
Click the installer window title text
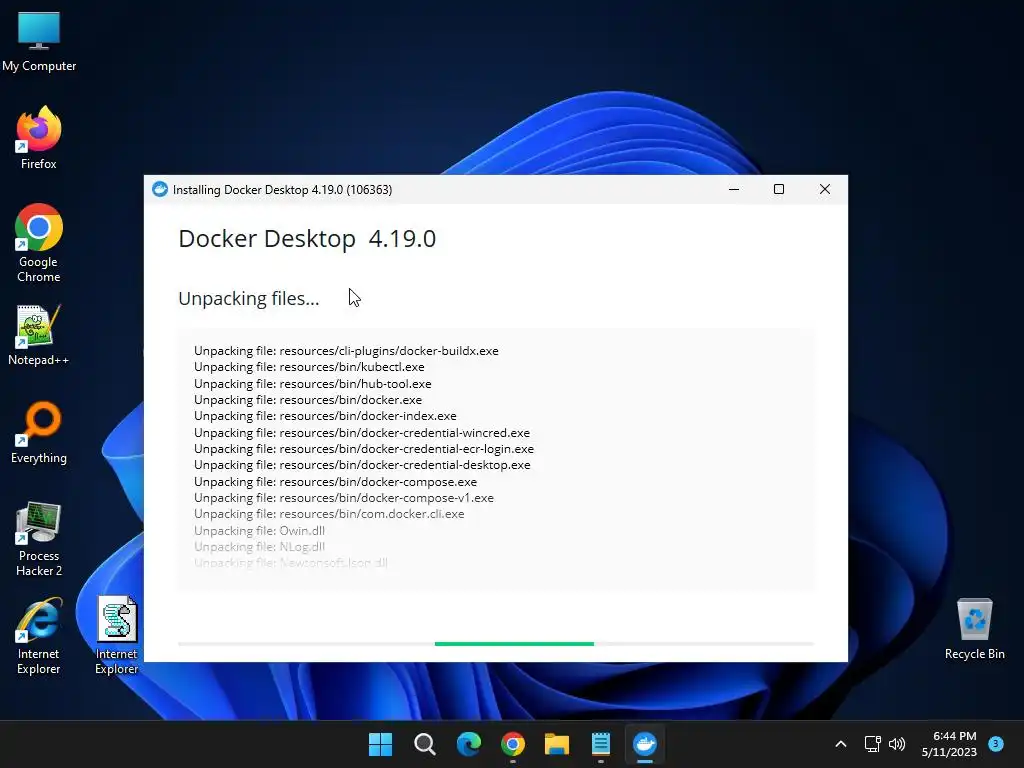(282, 189)
